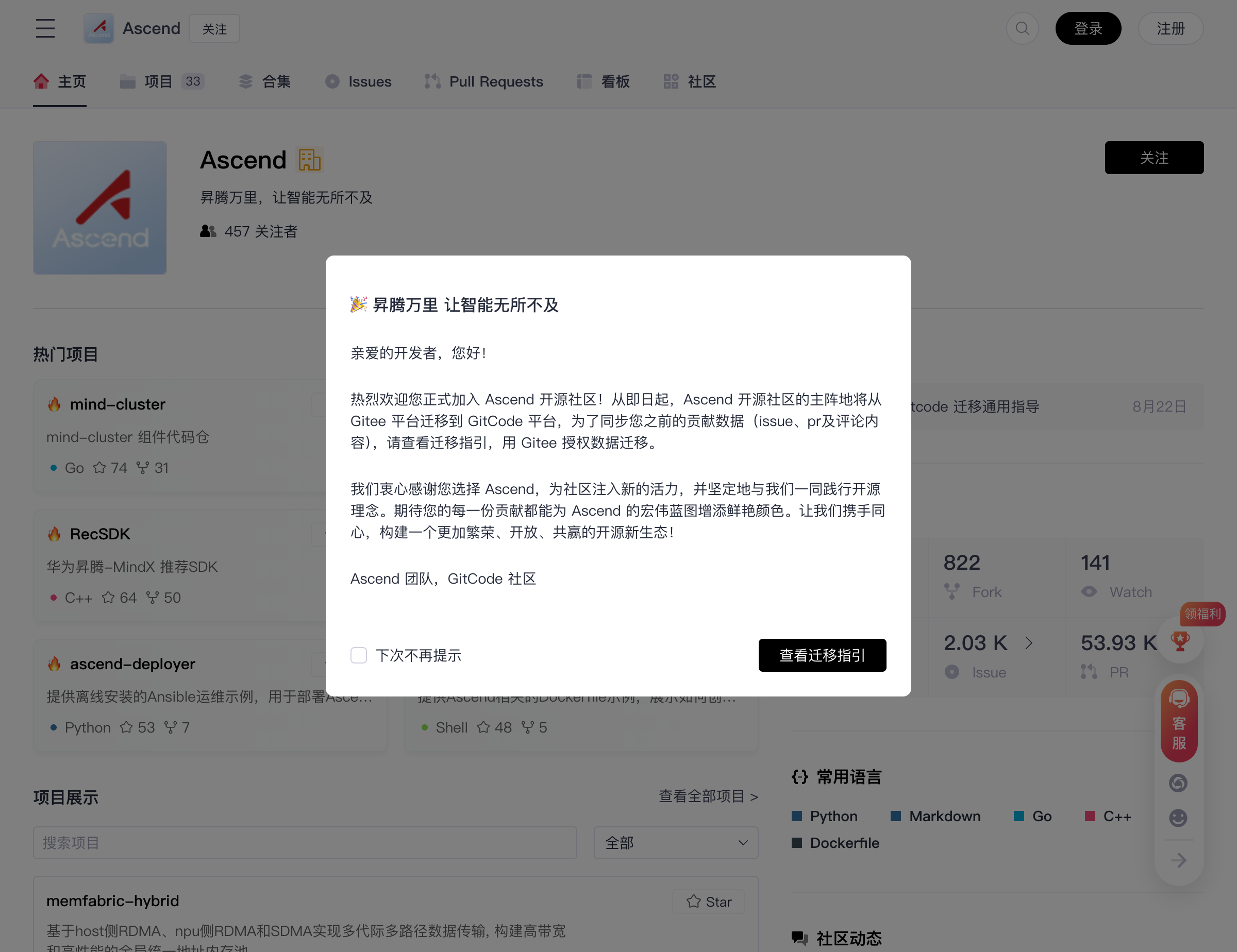Click the Ascend logo in header
The width and height of the screenshot is (1237, 952).
coord(98,28)
